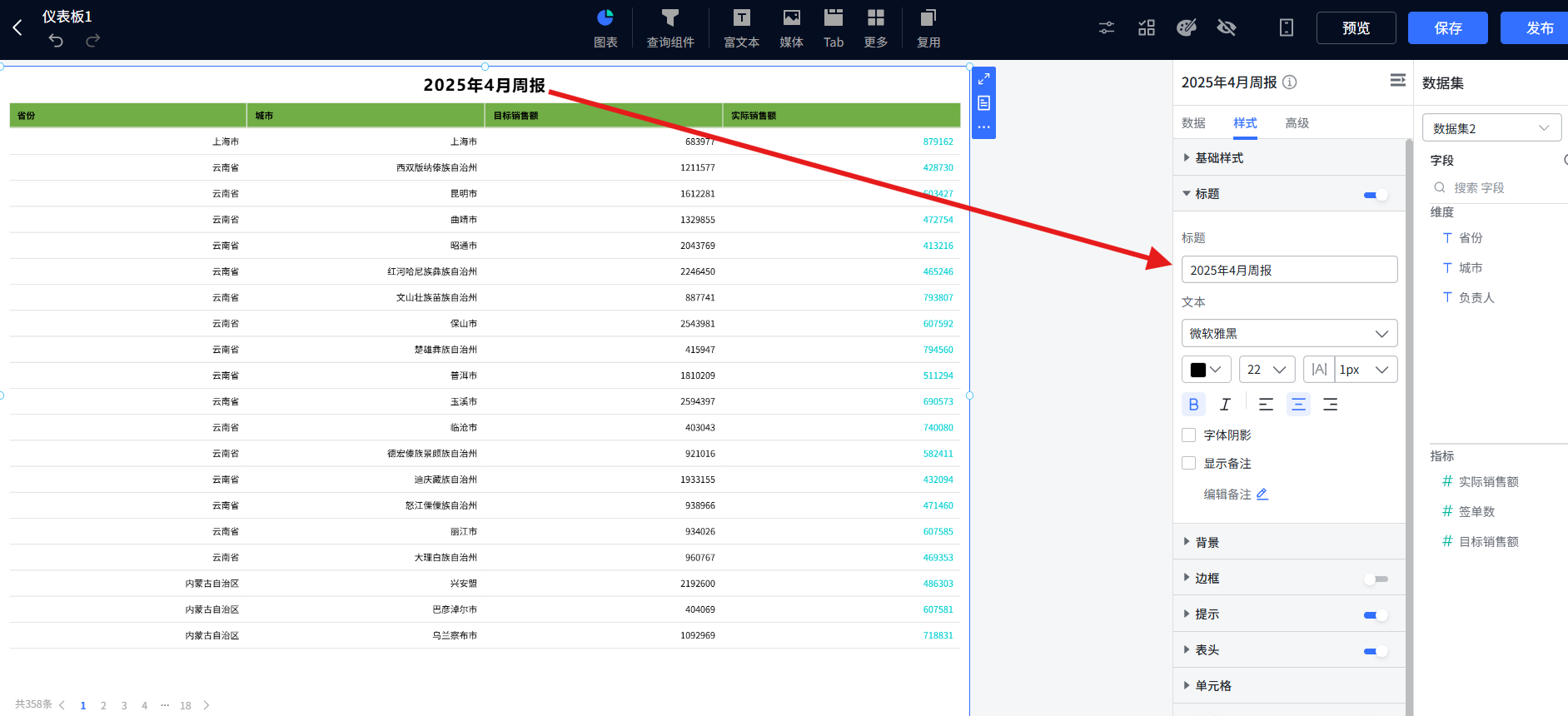The width and height of the screenshot is (1568, 716).
Task: Toggle italic on the title text
Action: (x=1225, y=405)
